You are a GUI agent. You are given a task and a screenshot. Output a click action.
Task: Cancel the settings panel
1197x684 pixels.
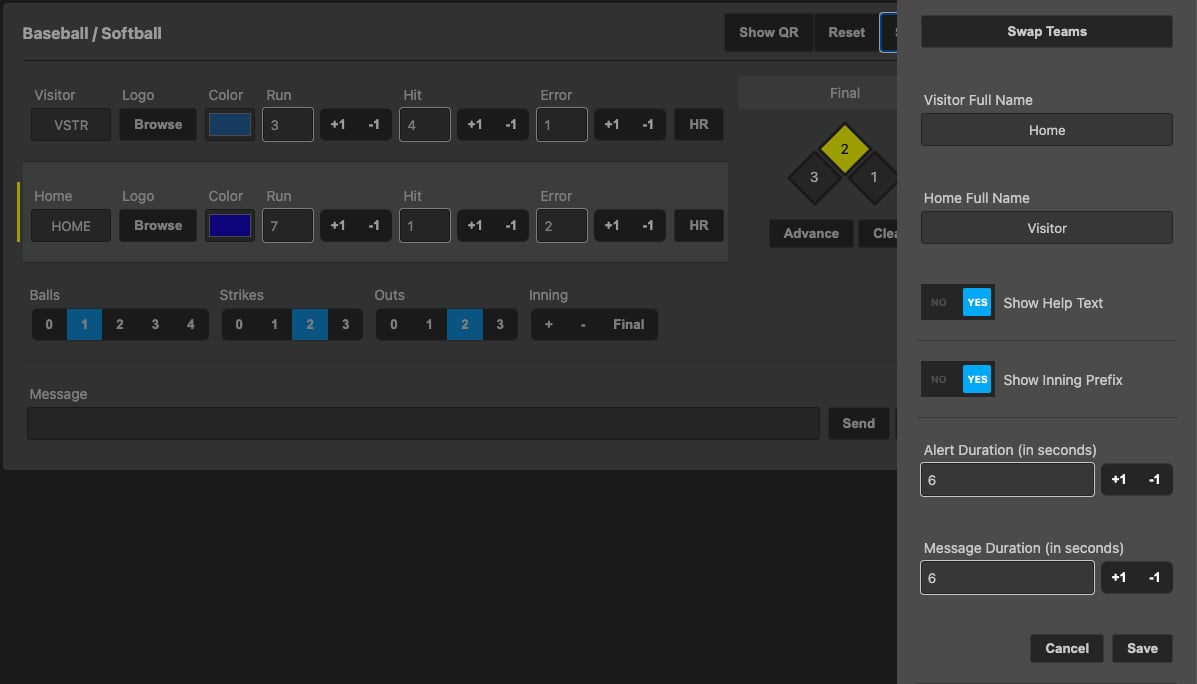(1066, 648)
